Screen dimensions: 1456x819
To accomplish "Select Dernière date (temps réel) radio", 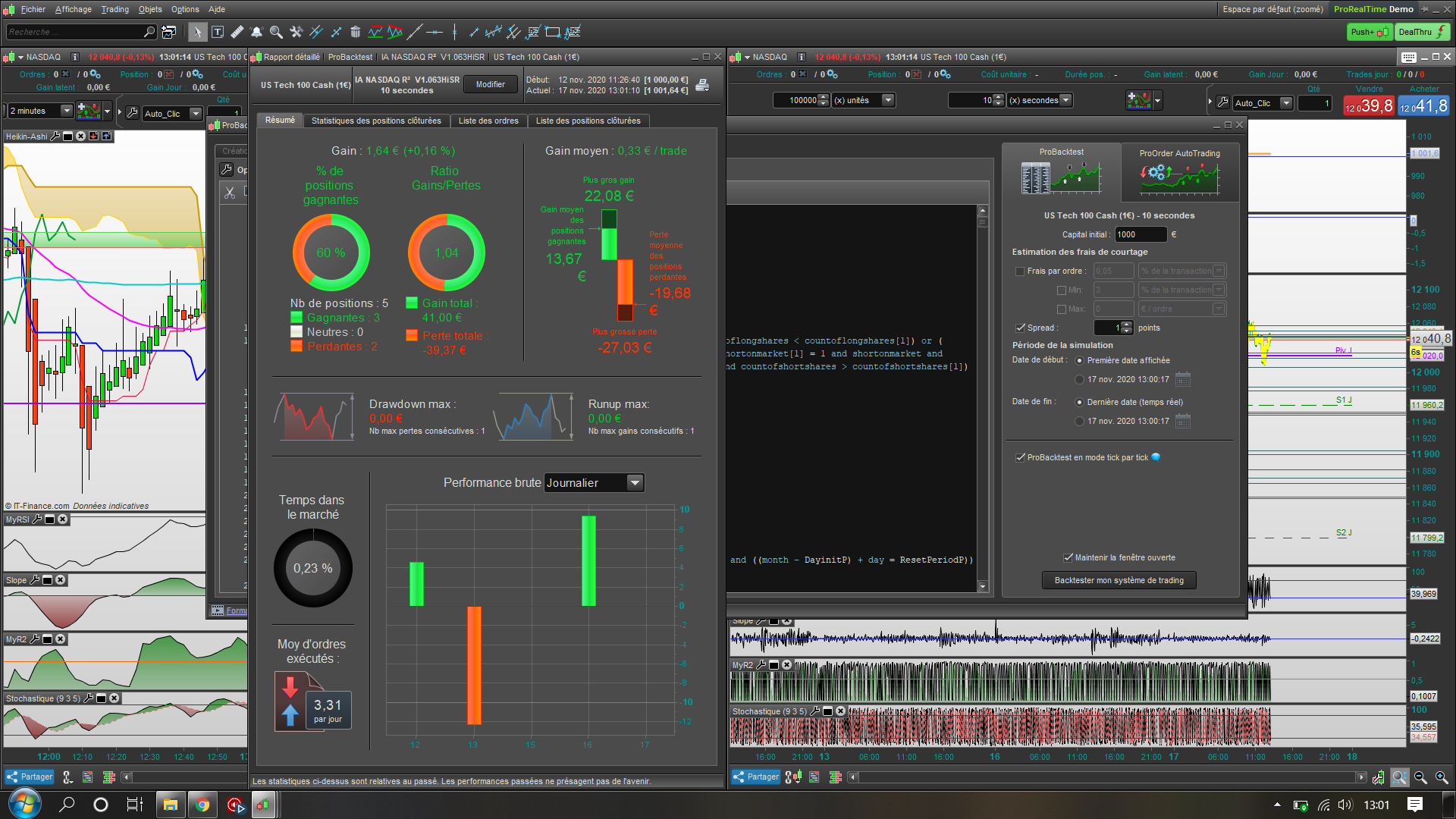I will click(x=1079, y=403).
